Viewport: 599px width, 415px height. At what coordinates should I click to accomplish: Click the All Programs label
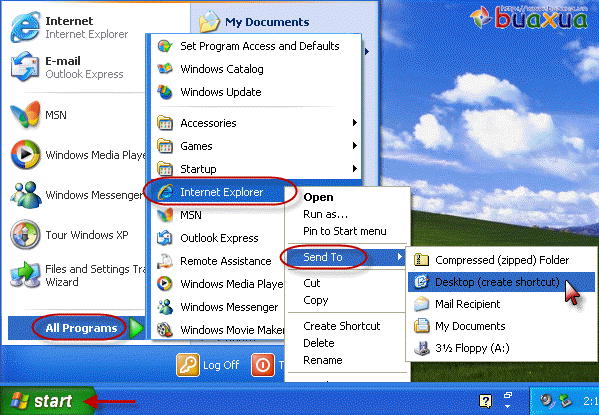[81, 328]
